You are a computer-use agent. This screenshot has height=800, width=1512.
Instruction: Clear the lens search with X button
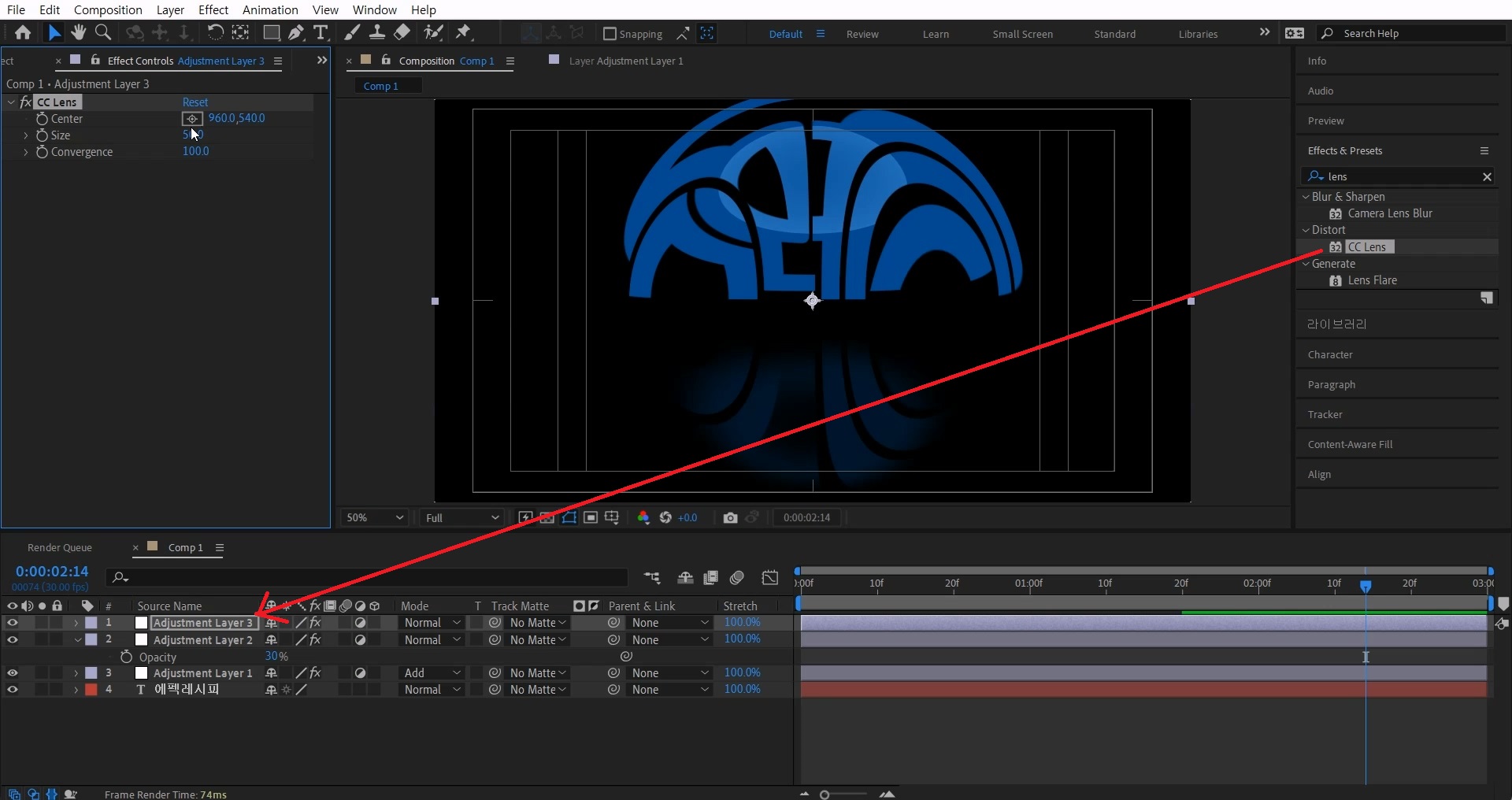coord(1487,176)
